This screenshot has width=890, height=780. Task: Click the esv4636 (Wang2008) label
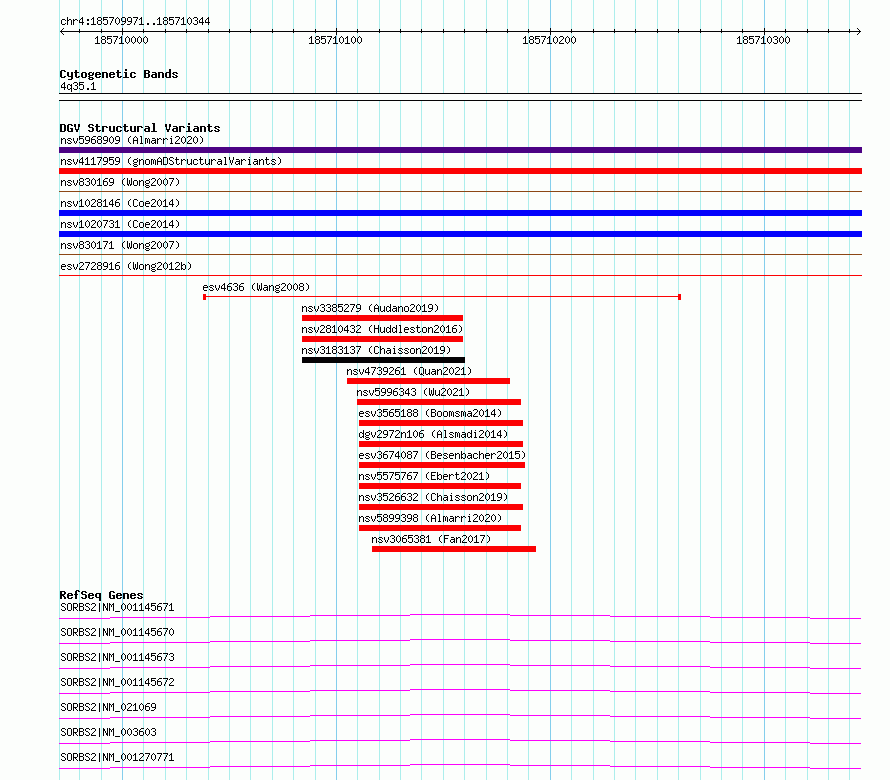256,287
